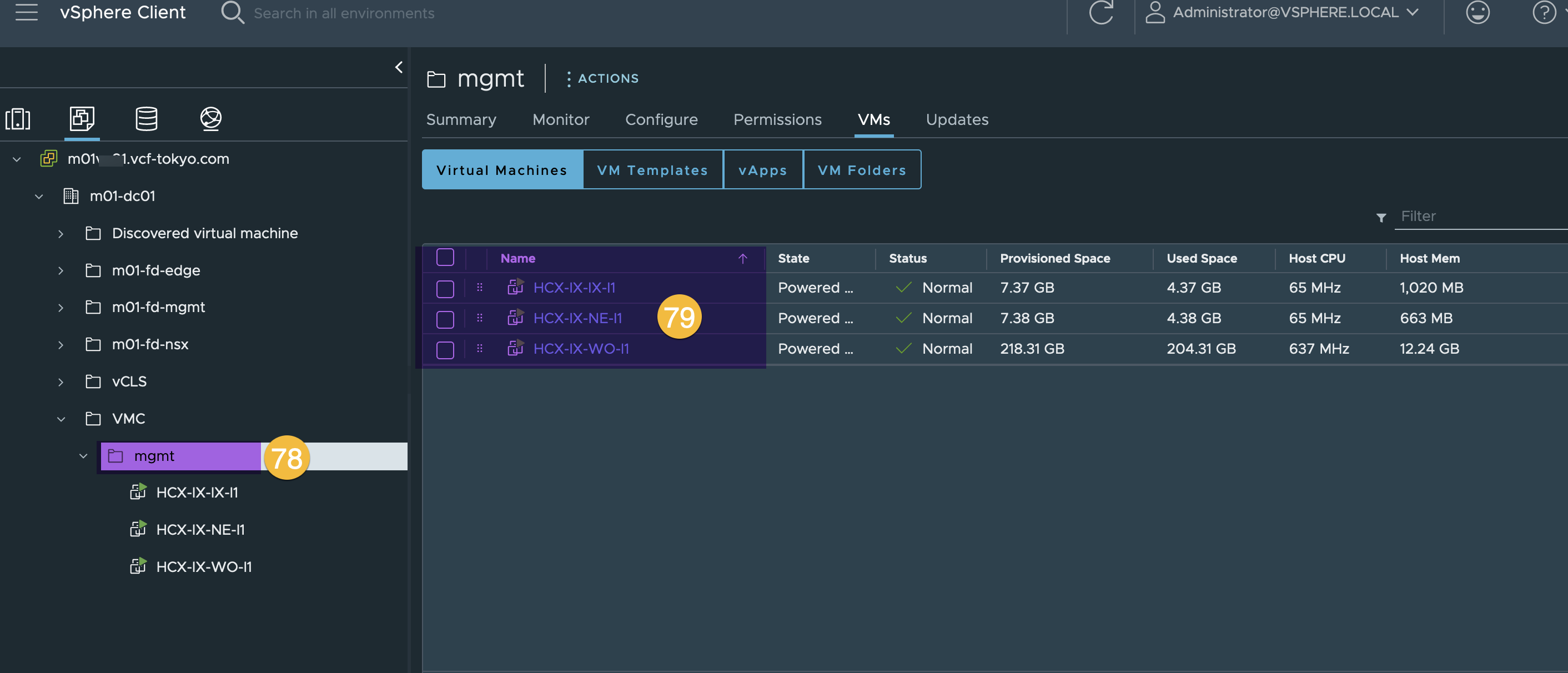This screenshot has height=673, width=1568.
Task: Click the drag handle for HCX-IX-NE-I1 row
Action: pos(480,318)
